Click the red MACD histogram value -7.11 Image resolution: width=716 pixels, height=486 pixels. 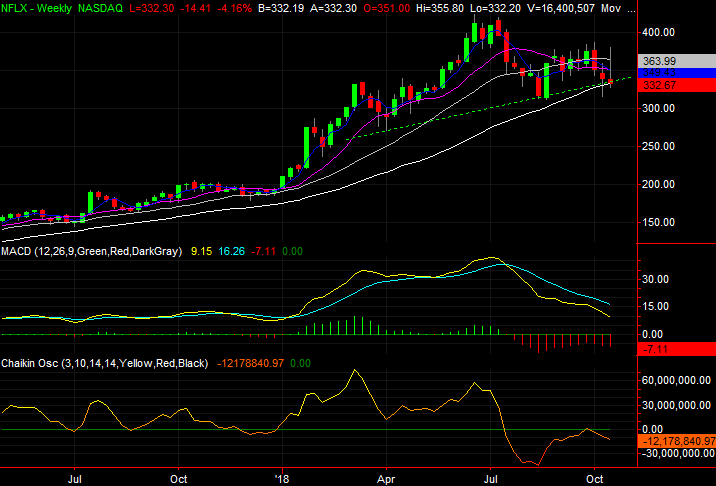(x=263, y=251)
